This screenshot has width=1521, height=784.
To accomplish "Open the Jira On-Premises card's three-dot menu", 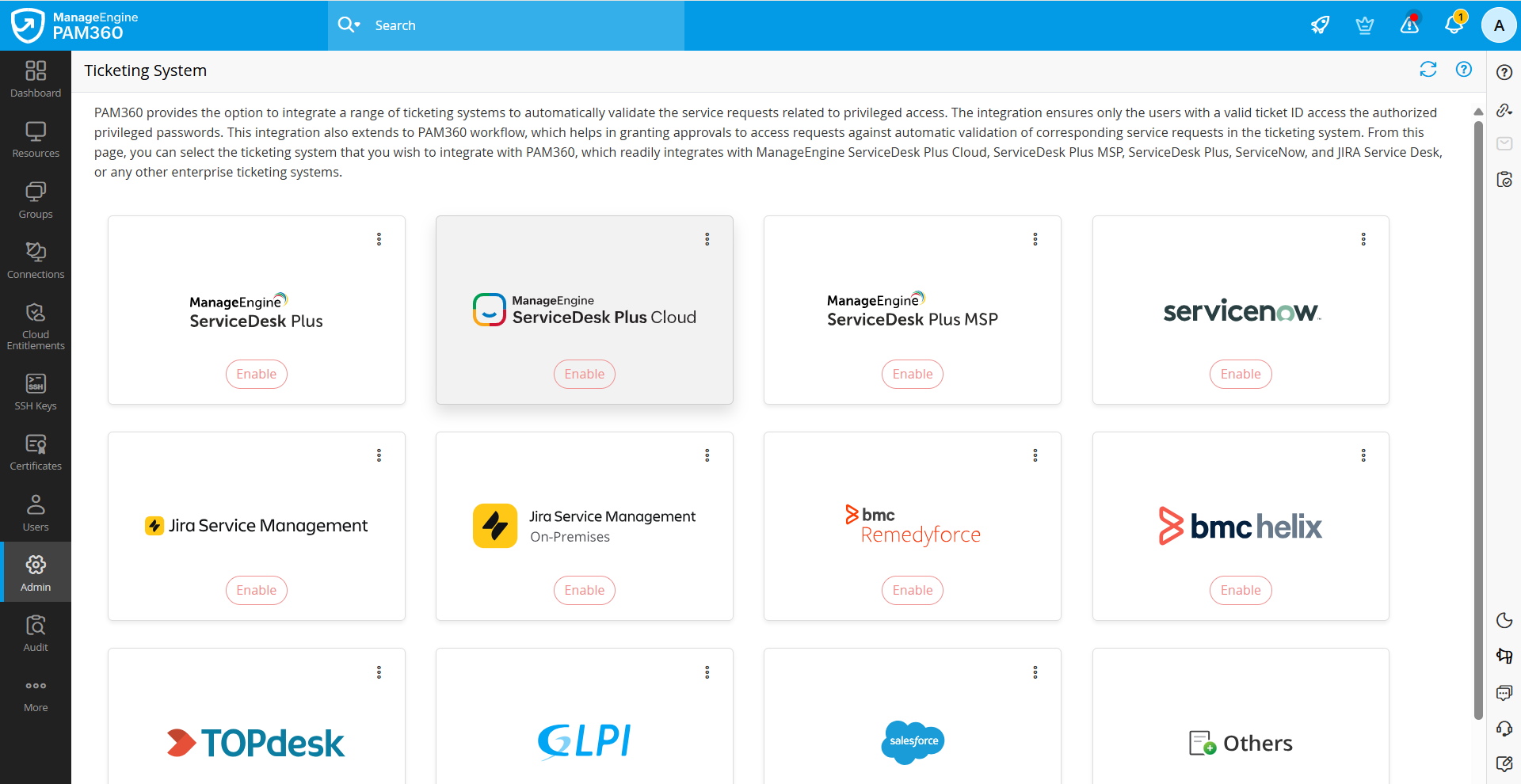I will (x=707, y=455).
